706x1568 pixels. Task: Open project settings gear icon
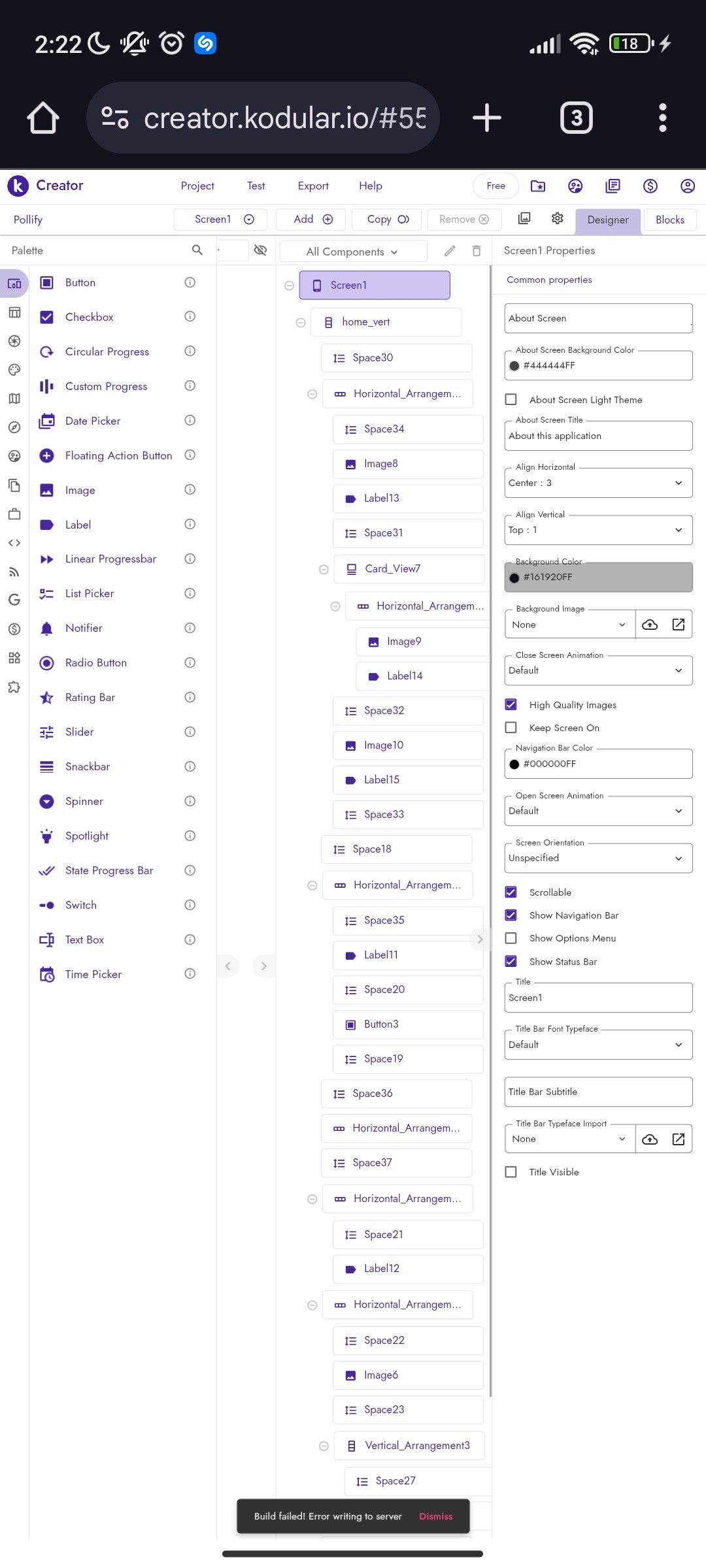pos(558,219)
